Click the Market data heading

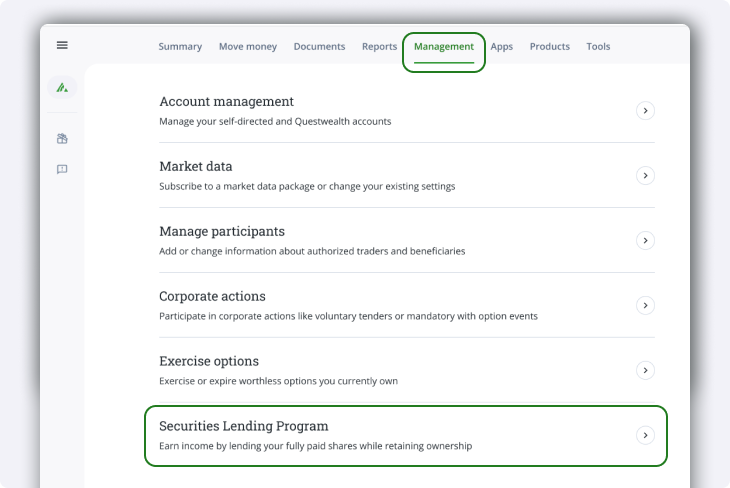coord(196,166)
